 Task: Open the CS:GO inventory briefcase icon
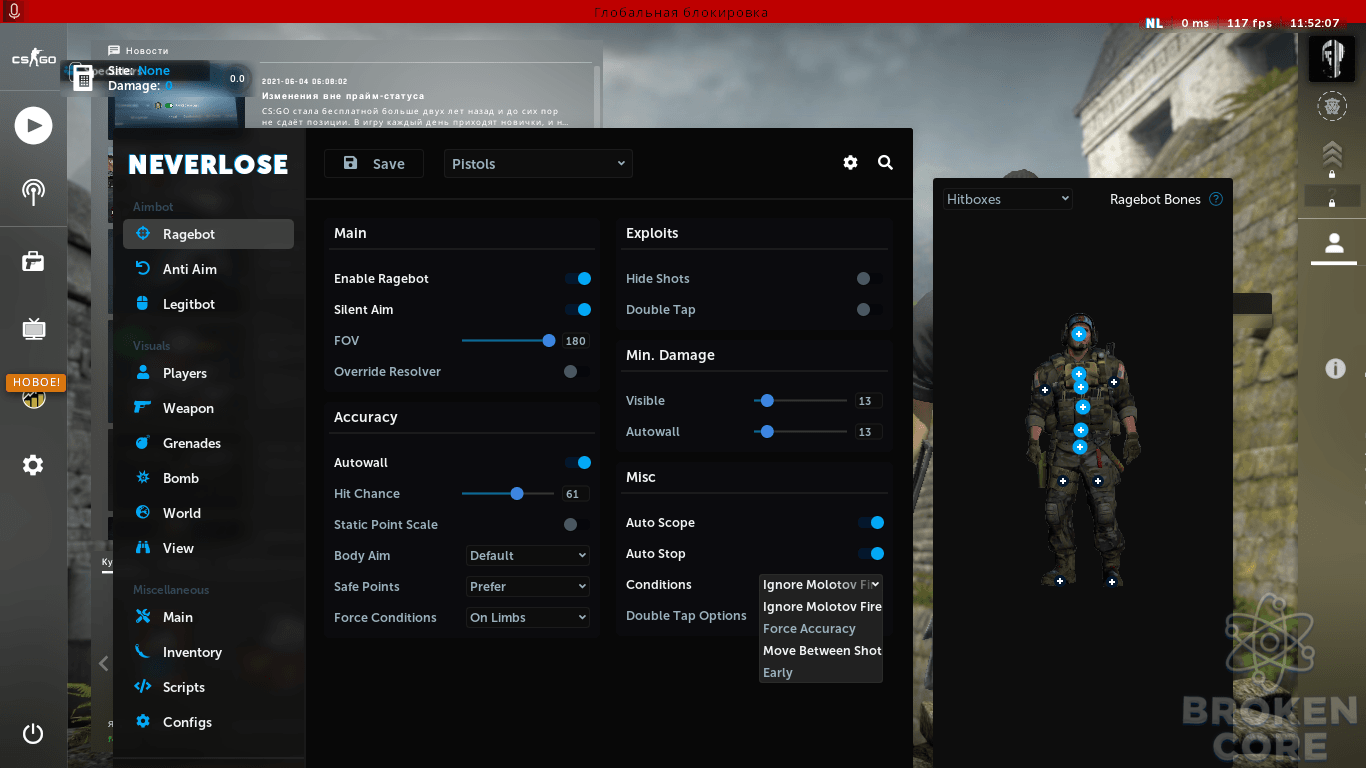coord(33,261)
